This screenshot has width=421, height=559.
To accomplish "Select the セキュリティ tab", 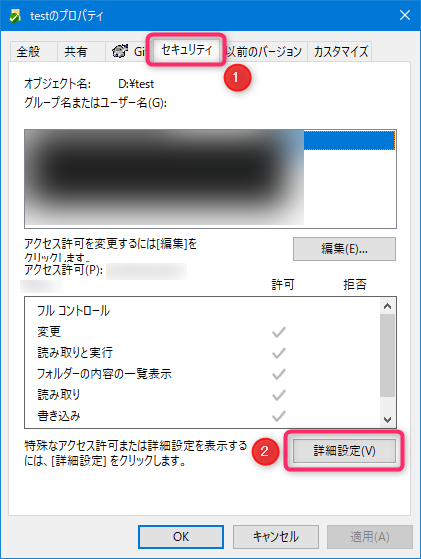I will (186, 50).
